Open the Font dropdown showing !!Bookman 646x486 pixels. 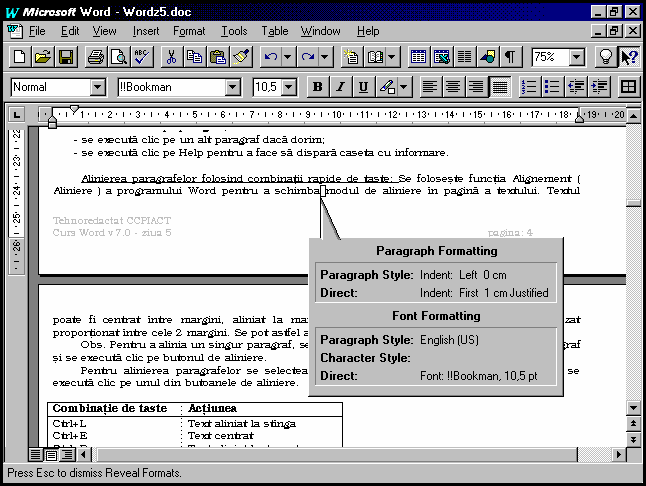(232, 87)
